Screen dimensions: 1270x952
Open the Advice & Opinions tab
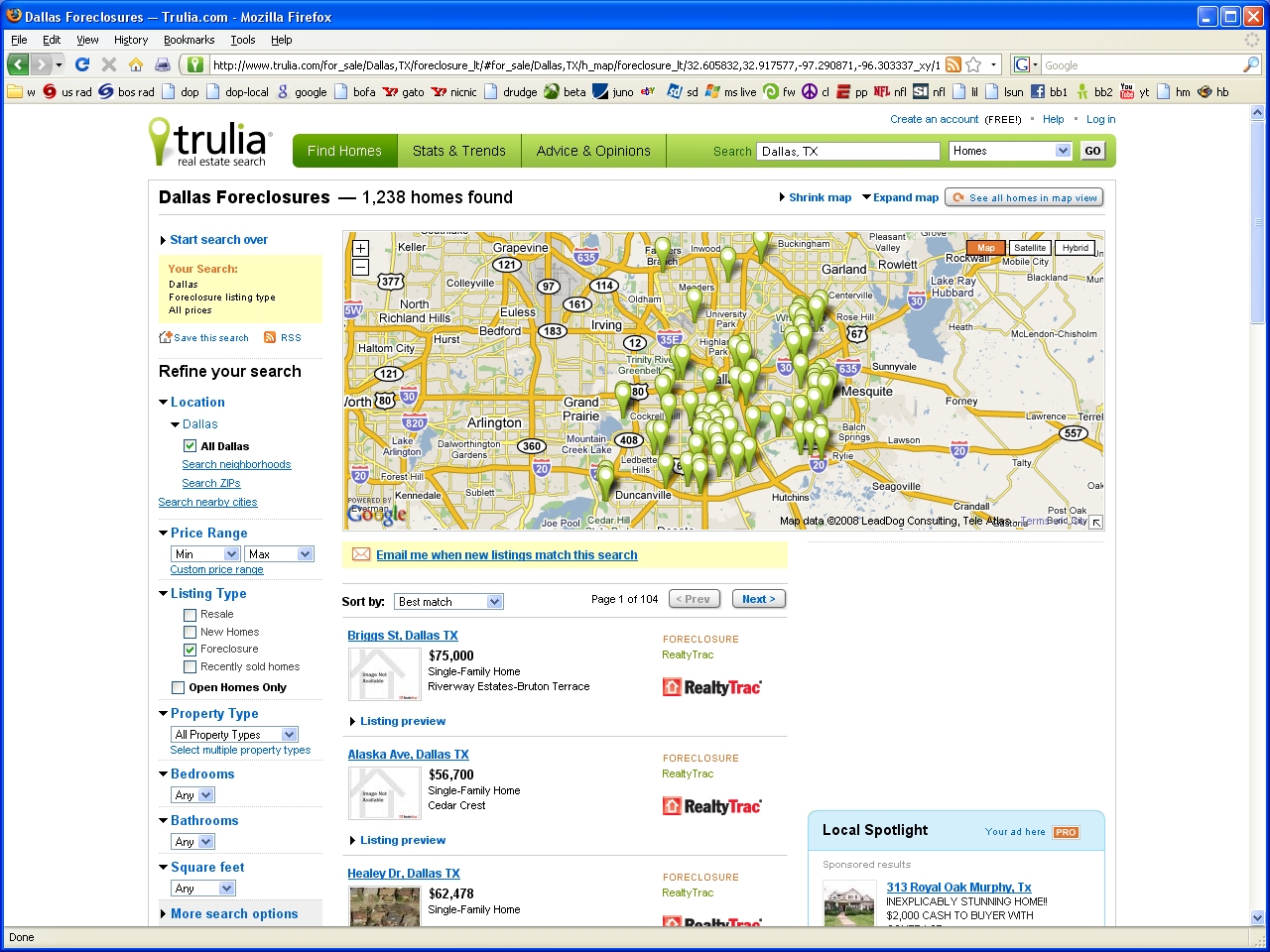click(593, 151)
